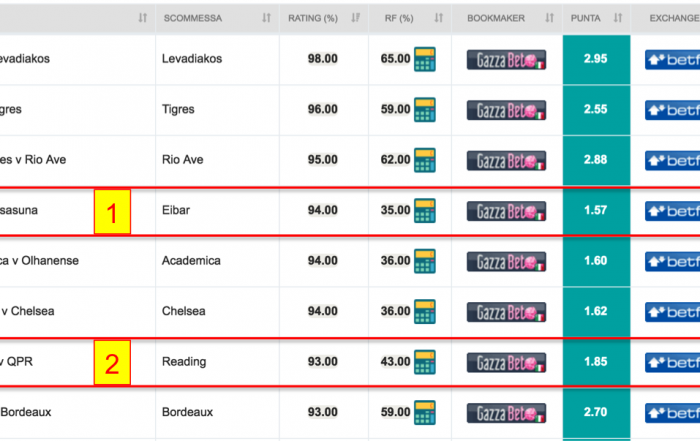700x441 pixels.
Task: Click the 2.95 back odds cell
Action: click(x=596, y=59)
